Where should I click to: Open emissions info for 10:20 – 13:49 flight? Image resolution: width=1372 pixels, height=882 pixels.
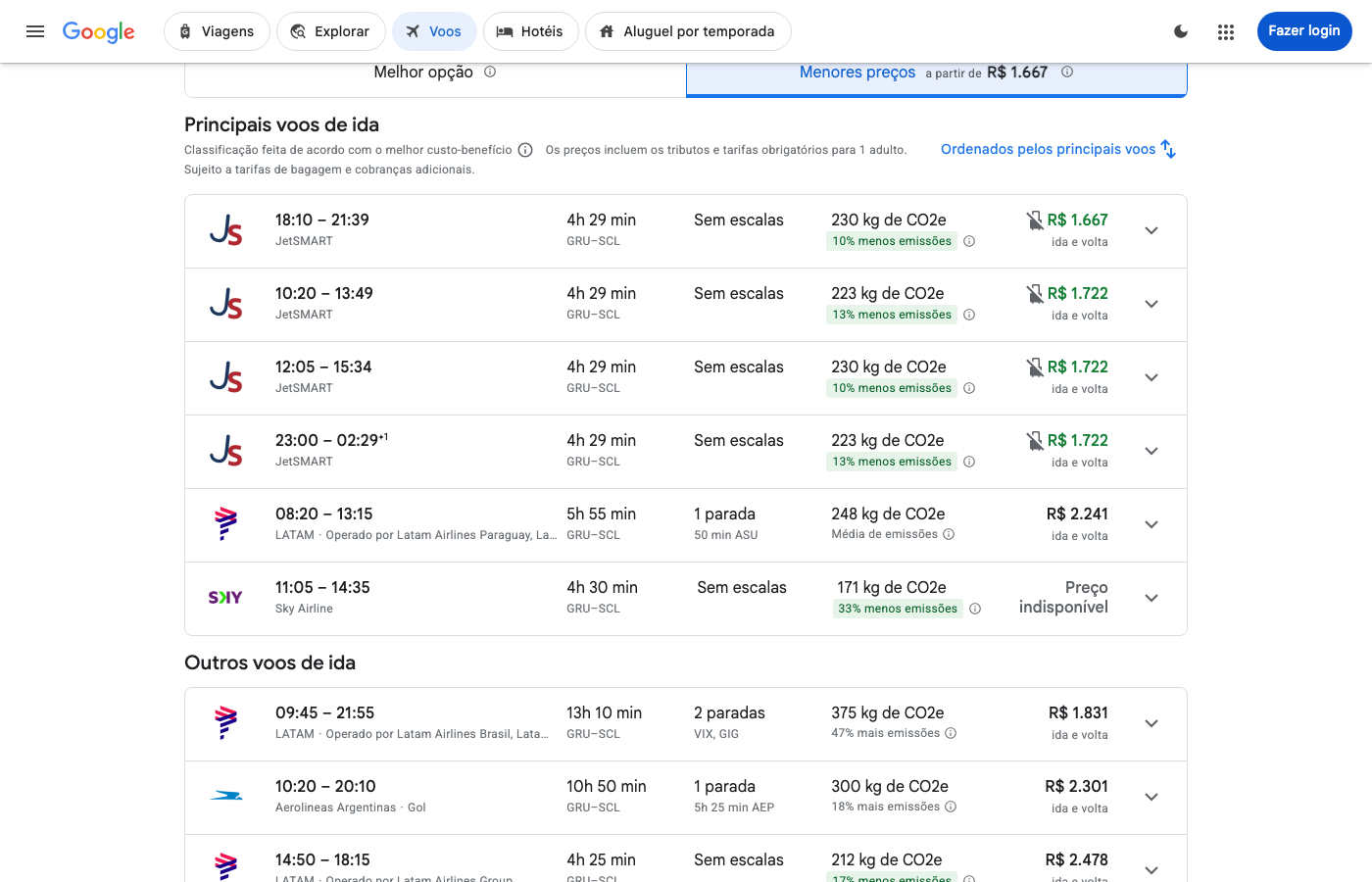tap(969, 315)
